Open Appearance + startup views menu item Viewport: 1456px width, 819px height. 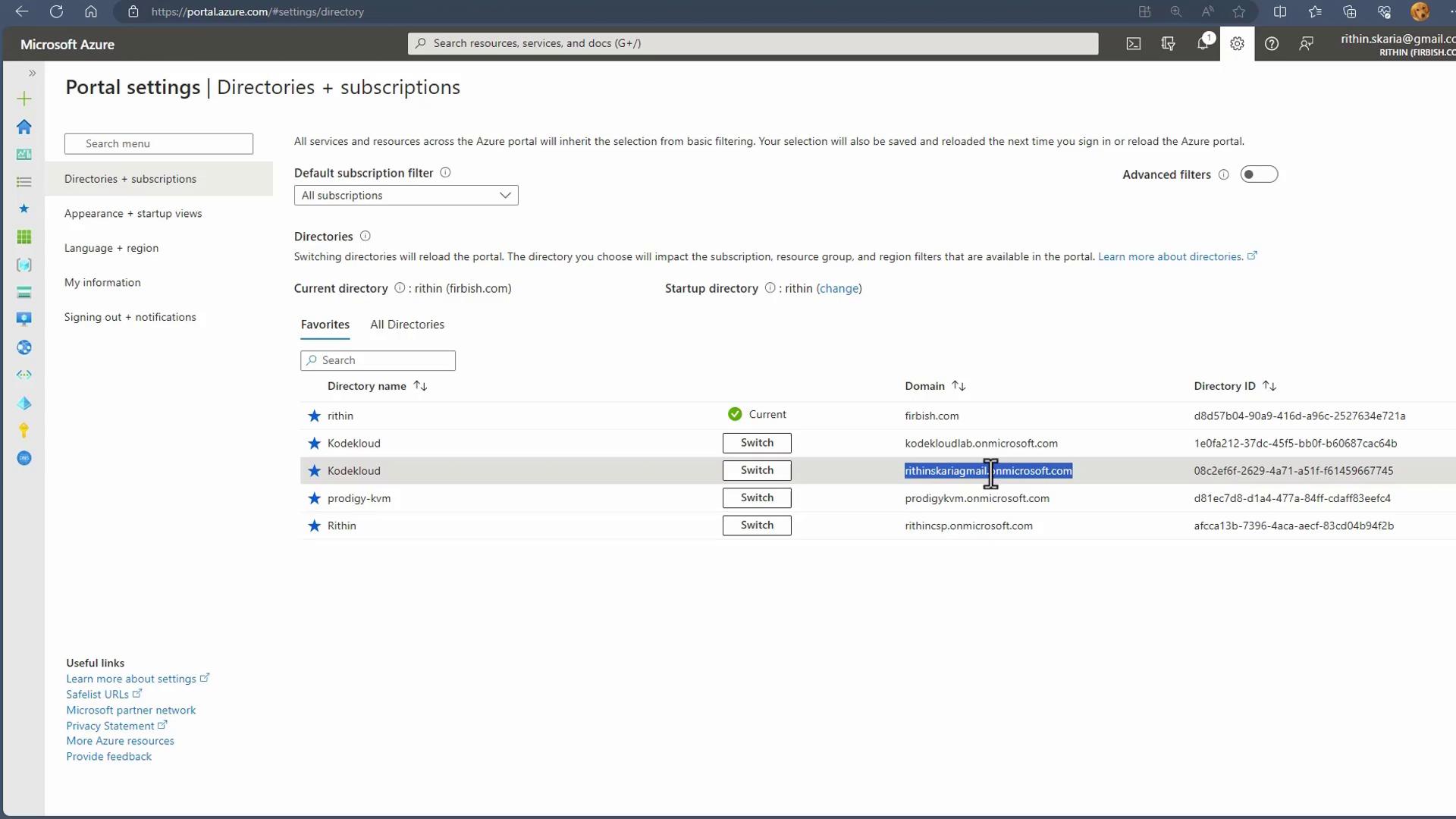(x=133, y=214)
